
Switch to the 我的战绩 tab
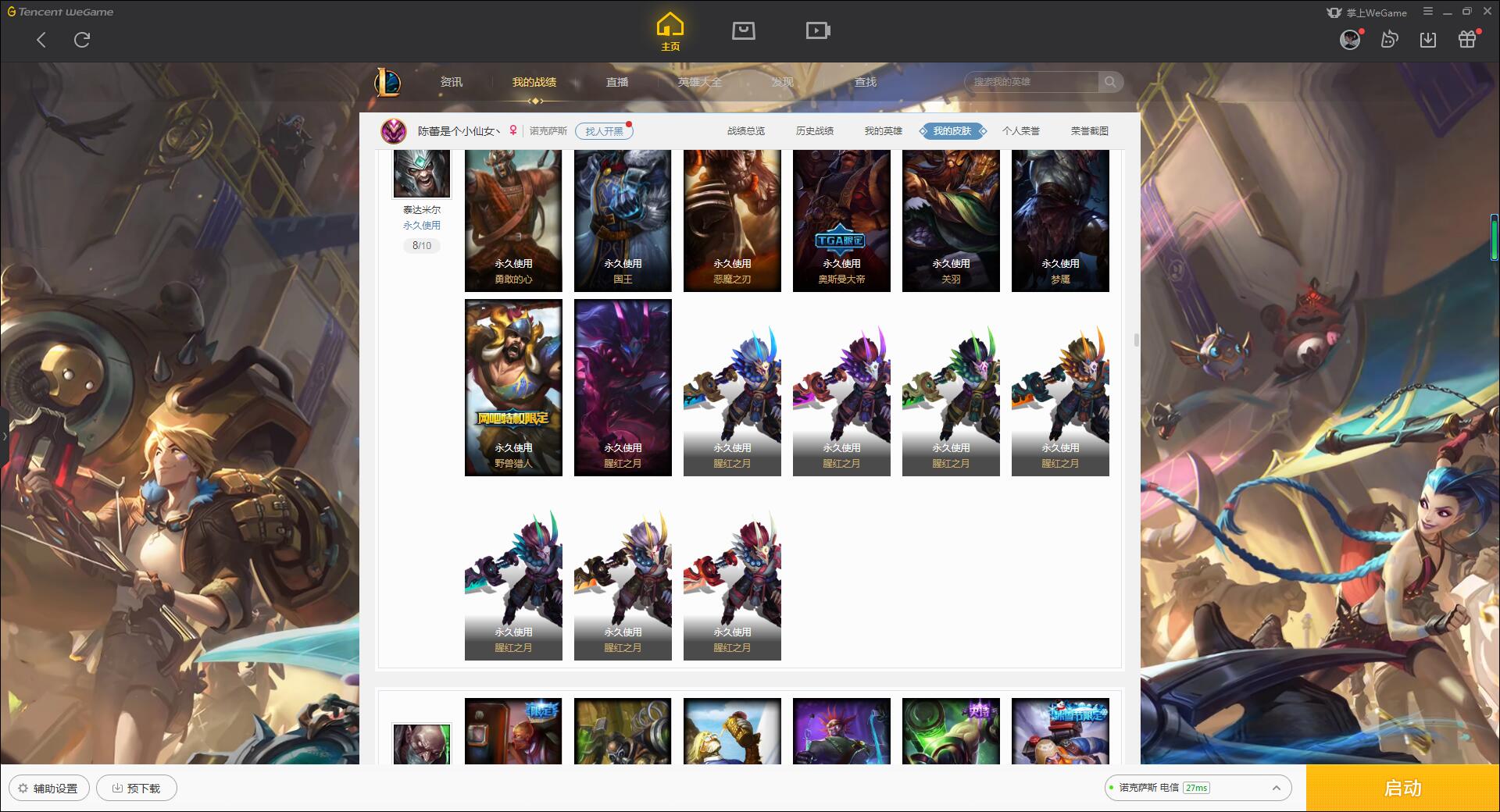(x=534, y=82)
